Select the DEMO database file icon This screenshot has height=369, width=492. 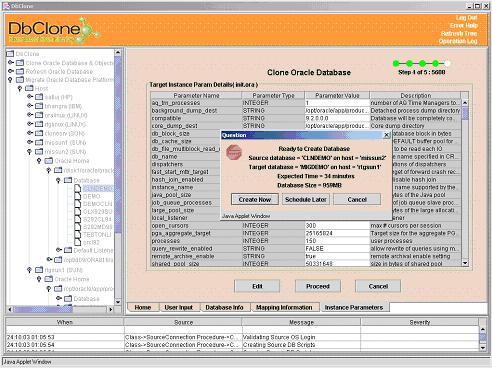click(77, 196)
